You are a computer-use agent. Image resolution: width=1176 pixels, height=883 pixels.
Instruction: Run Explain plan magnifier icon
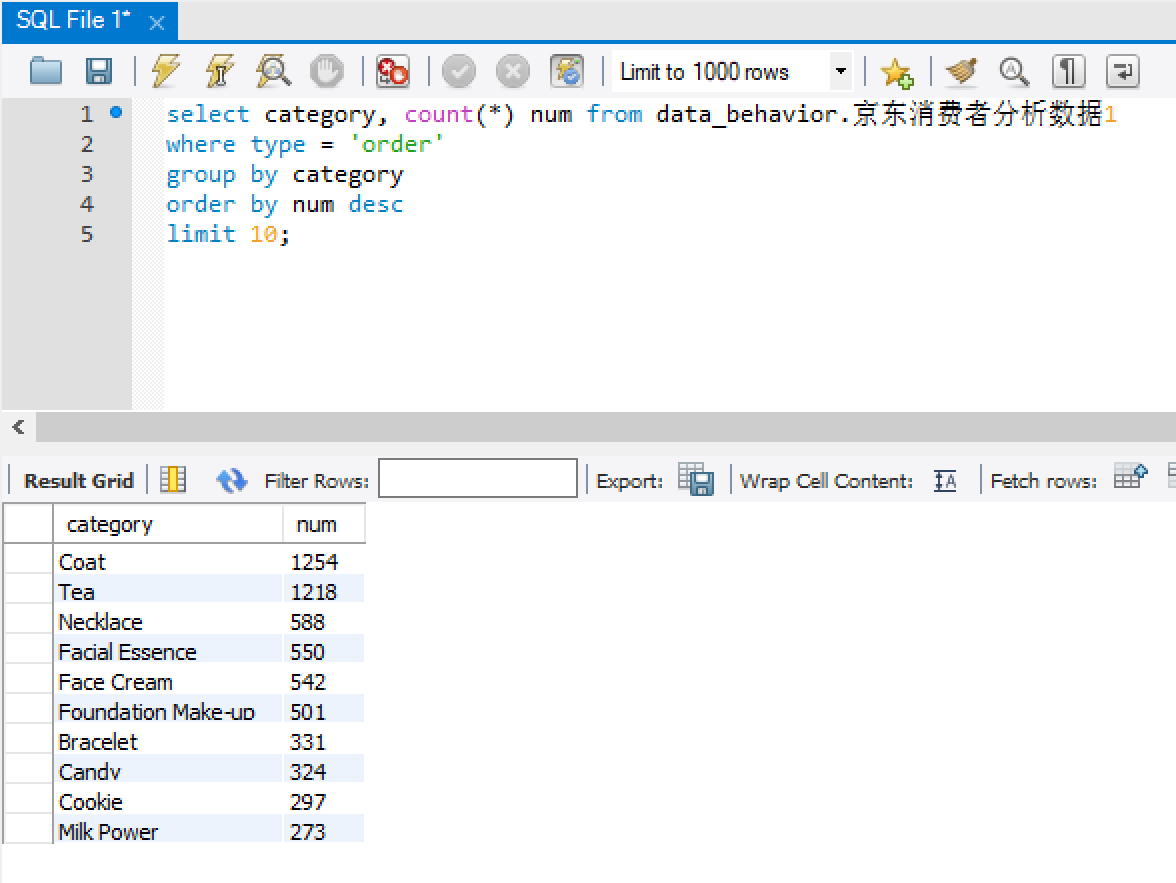[273, 71]
